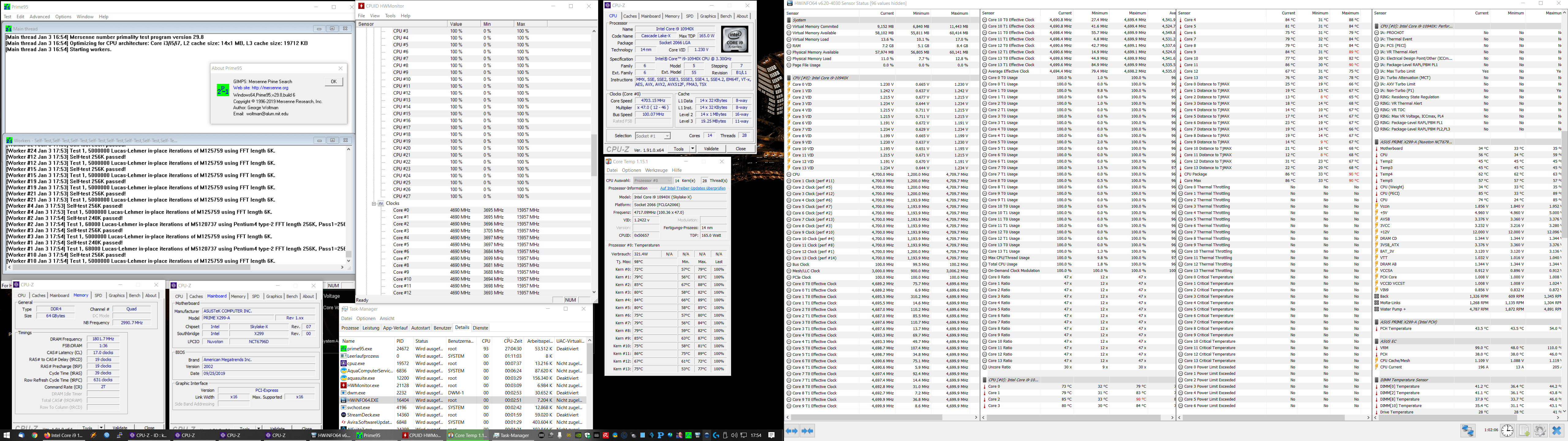Switch to Dienste tab in Task-Manager
Viewport: 1568px width, 441px height.
480,328
